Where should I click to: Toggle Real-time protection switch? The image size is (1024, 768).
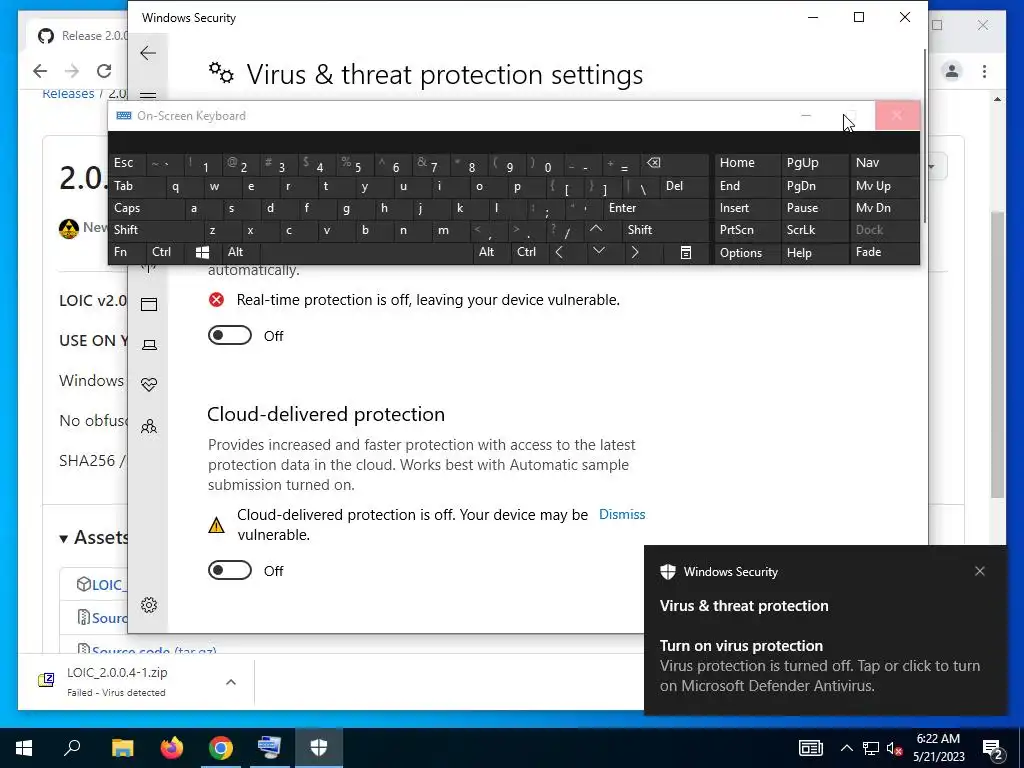point(230,336)
